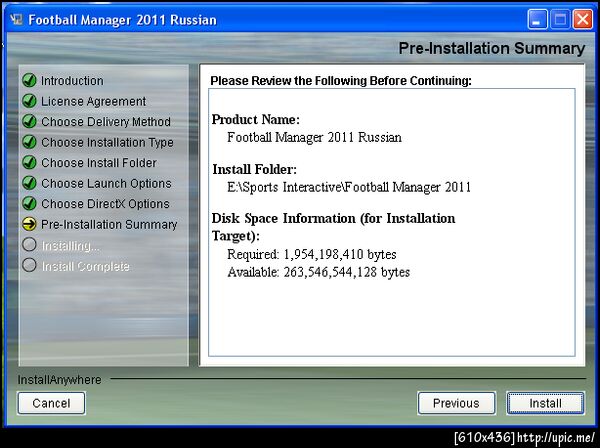Click the check icon beside Choose DirectX Options

click(x=29, y=204)
